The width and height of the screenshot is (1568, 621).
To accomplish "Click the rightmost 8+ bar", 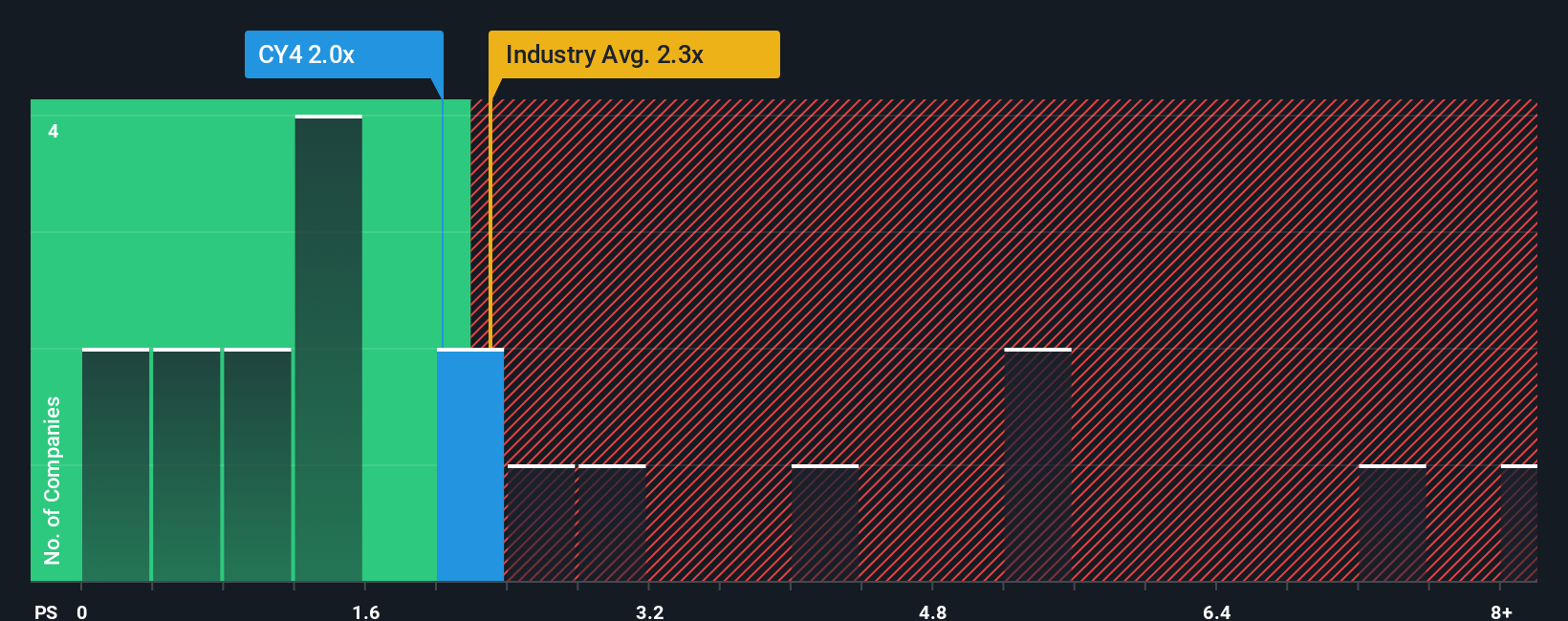I will [x=1519, y=523].
